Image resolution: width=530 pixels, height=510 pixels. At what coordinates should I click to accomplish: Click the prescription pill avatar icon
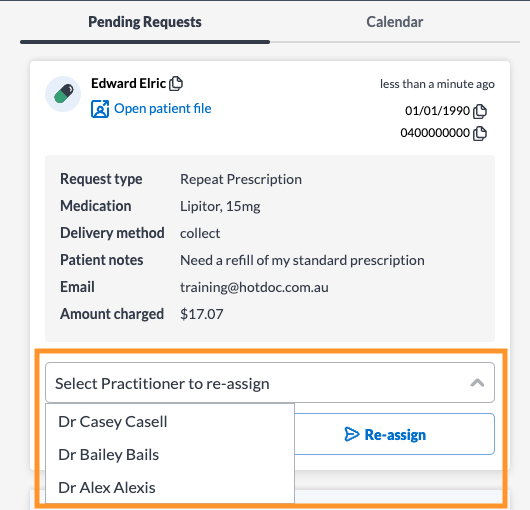(x=63, y=94)
